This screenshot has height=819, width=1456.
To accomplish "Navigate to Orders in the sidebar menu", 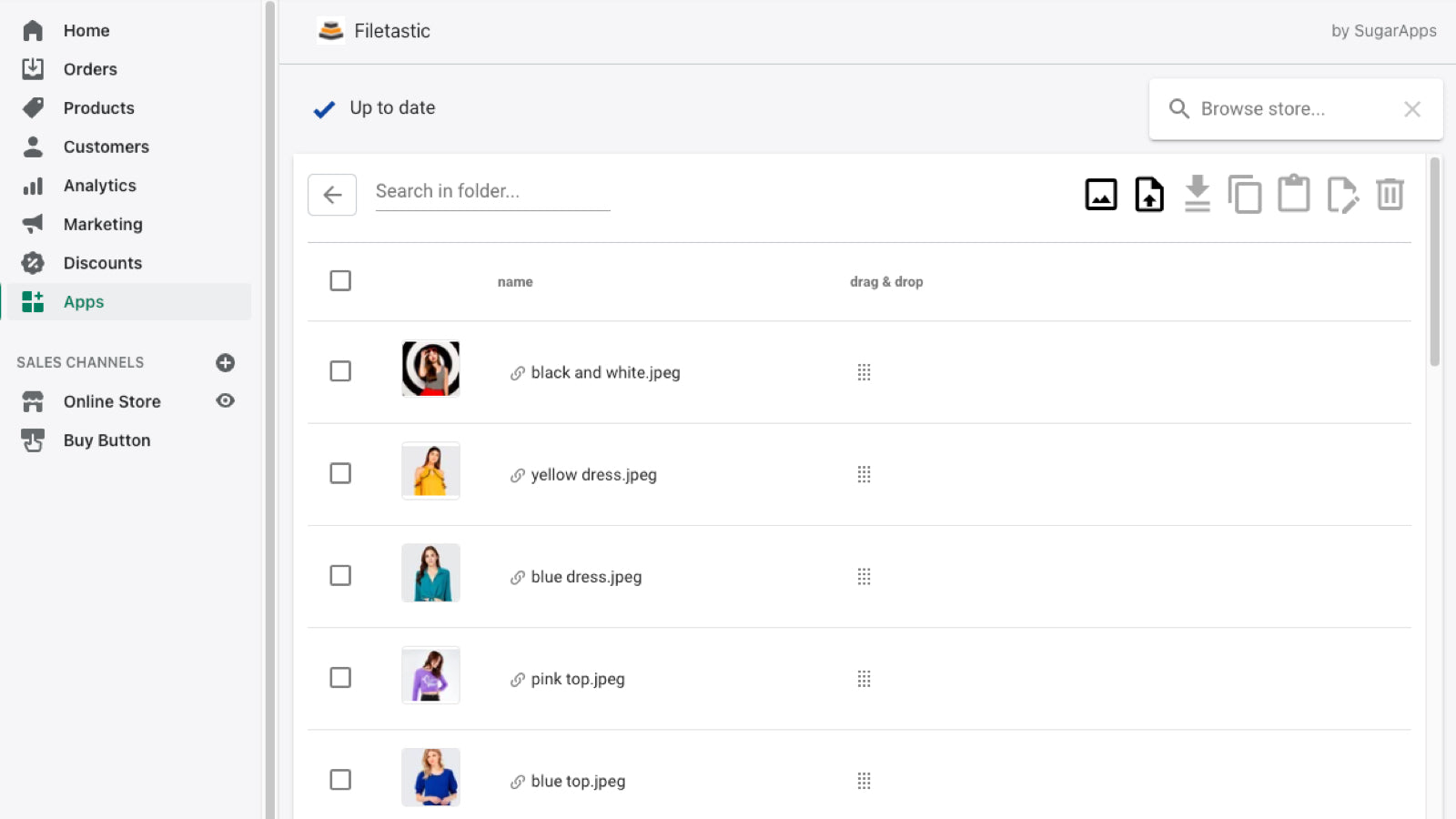I will pos(90,69).
